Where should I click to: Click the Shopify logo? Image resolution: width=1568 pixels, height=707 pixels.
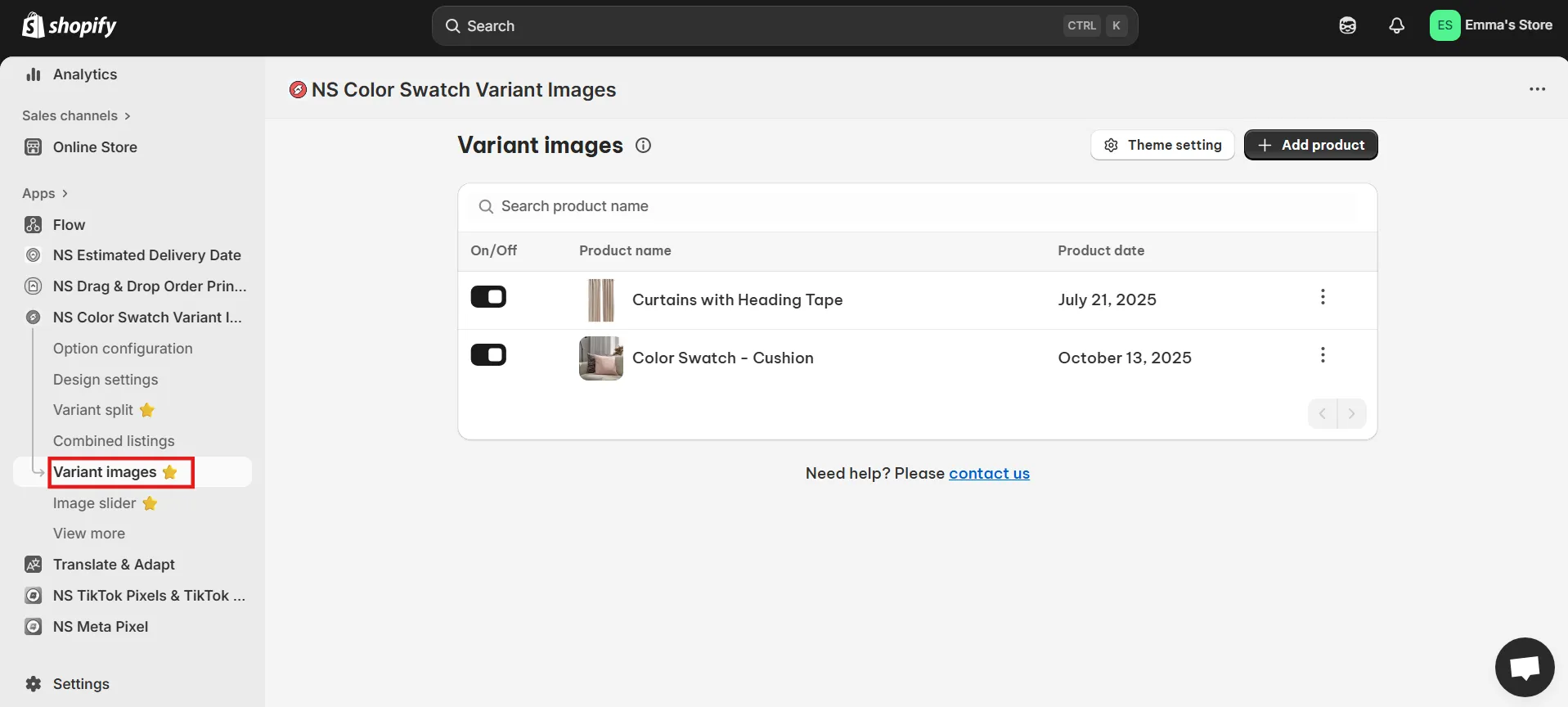pos(69,25)
